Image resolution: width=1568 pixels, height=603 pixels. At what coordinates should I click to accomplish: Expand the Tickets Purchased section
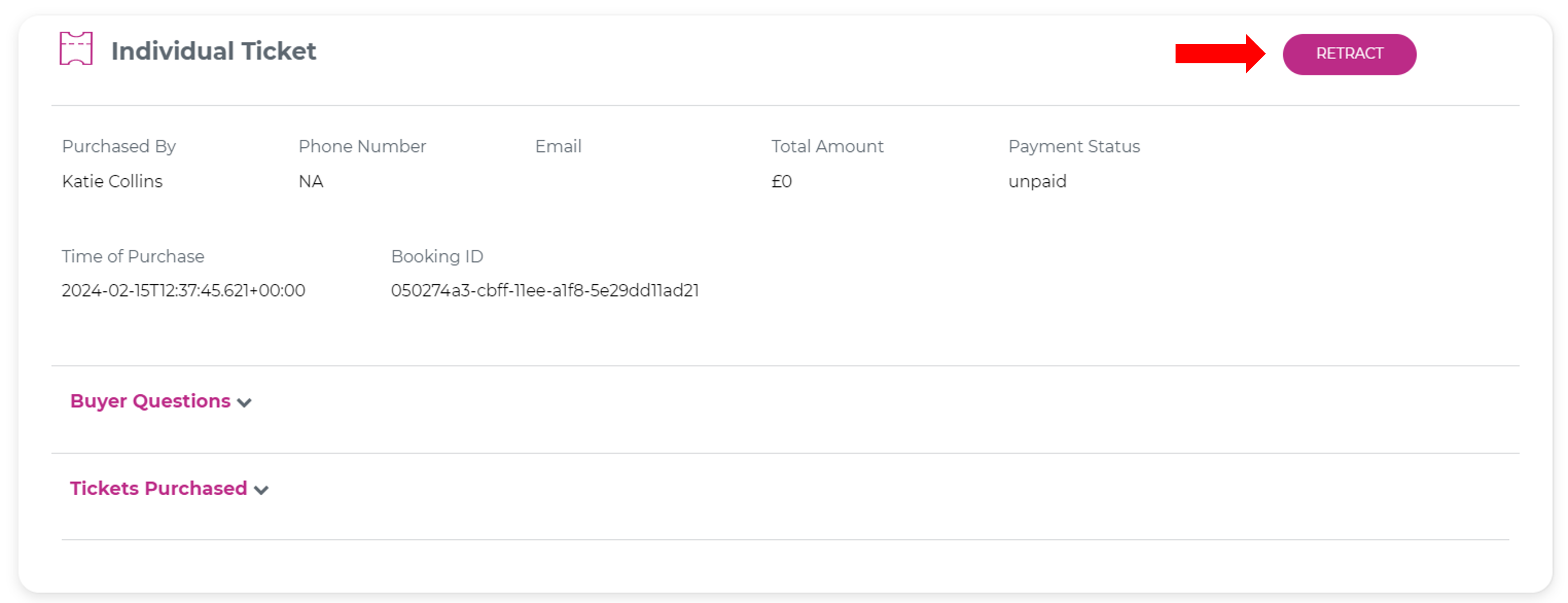coord(158,488)
